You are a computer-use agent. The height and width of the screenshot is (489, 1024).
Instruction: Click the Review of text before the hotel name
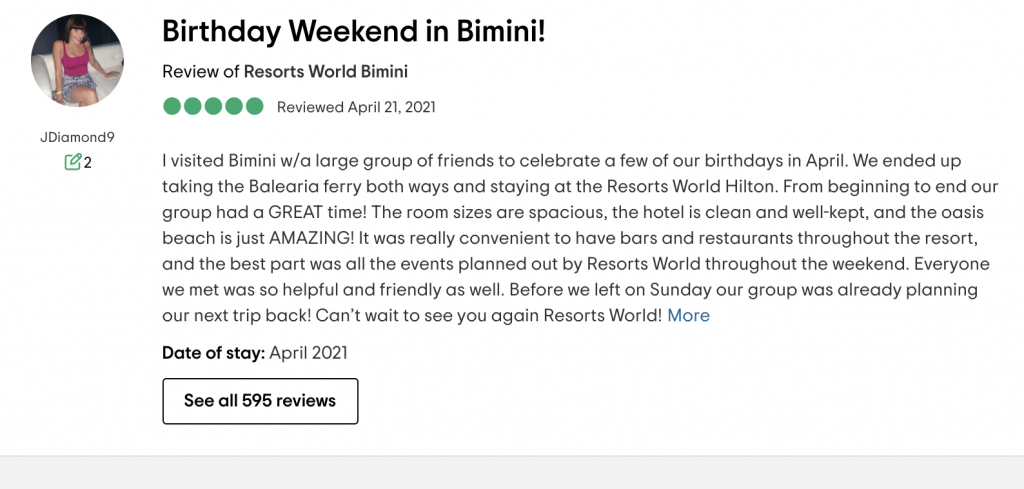[x=200, y=71]
